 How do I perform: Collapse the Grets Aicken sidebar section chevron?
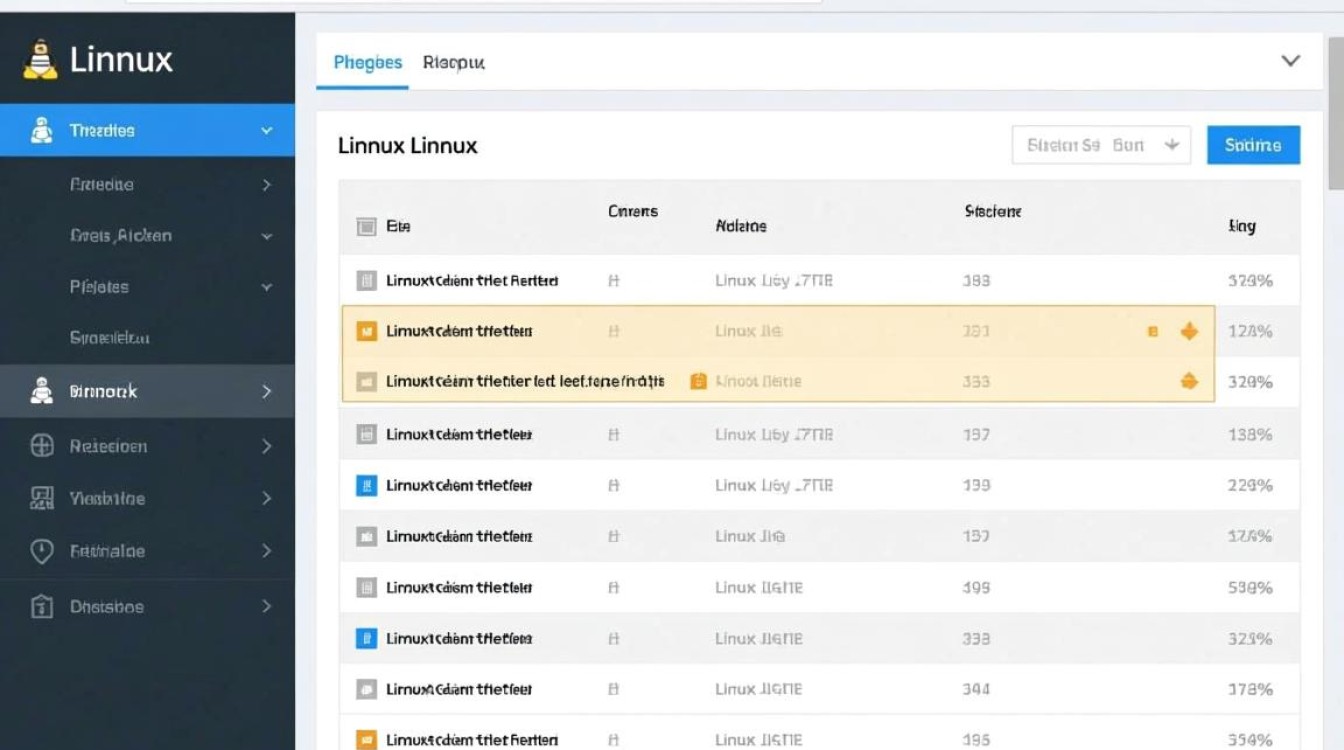pyautogui.click(x=267, y=236)
